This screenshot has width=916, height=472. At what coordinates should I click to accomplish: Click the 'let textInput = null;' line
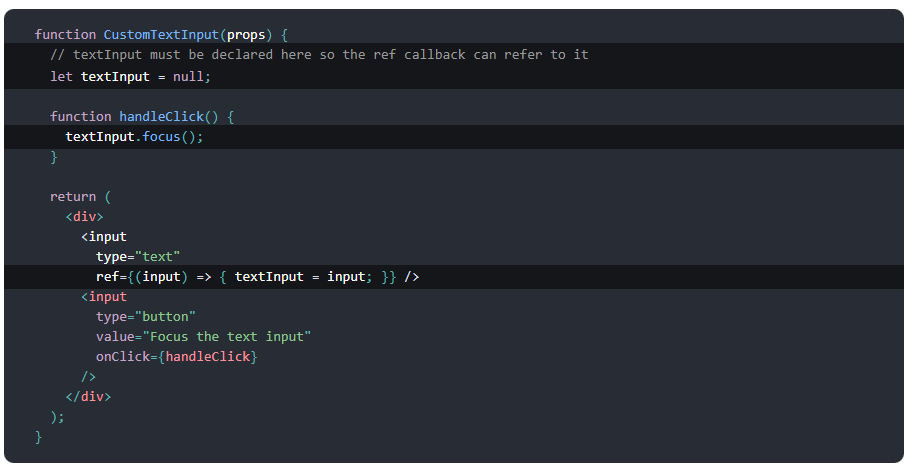coord(130,77)
